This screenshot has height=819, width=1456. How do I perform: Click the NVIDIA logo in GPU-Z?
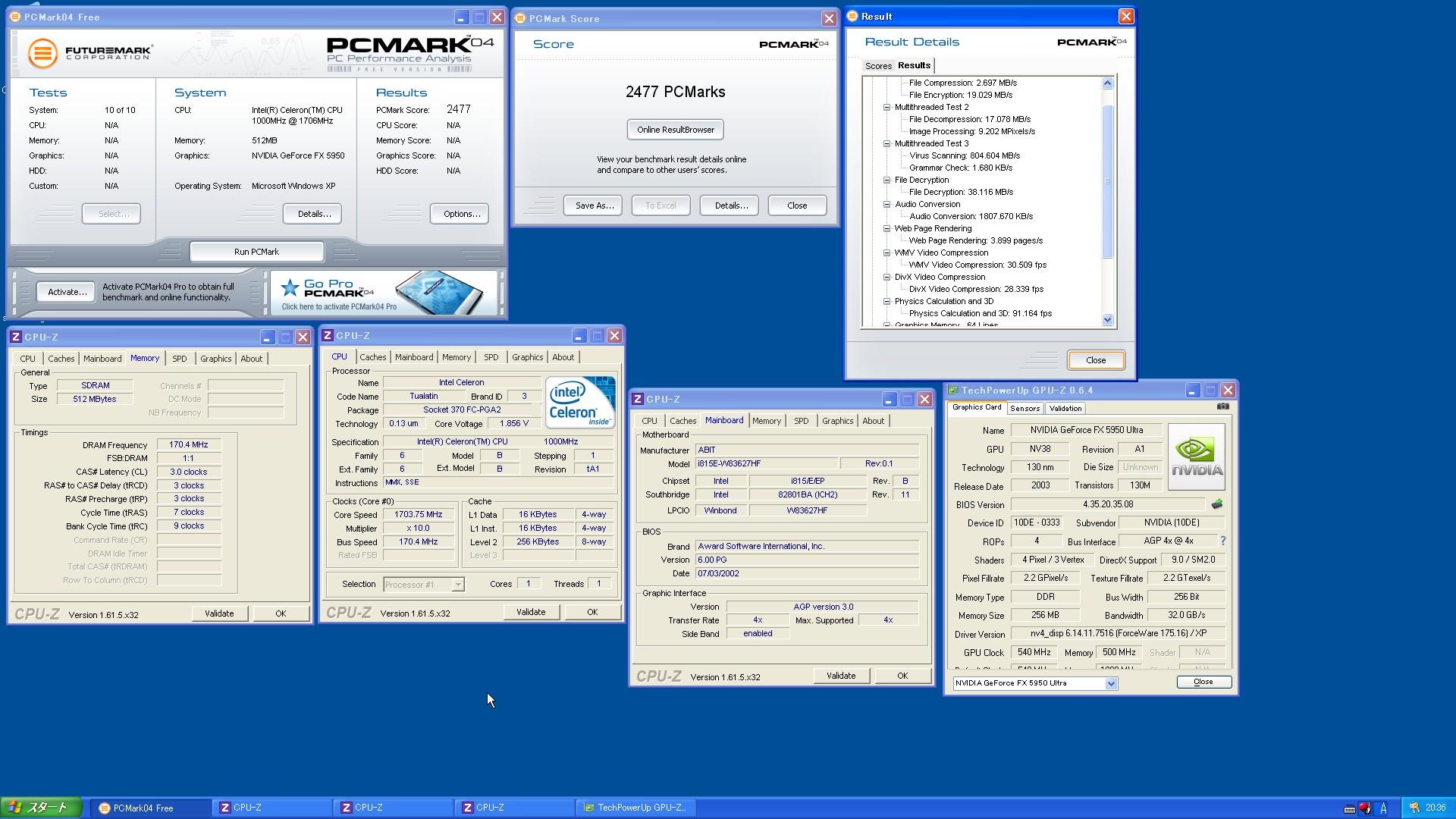click(1196, 457)
